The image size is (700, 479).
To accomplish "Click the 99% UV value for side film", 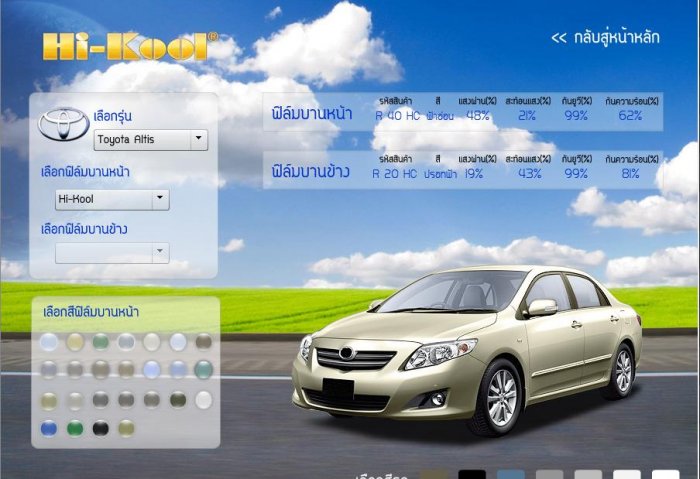I will (x=576, y=174).
